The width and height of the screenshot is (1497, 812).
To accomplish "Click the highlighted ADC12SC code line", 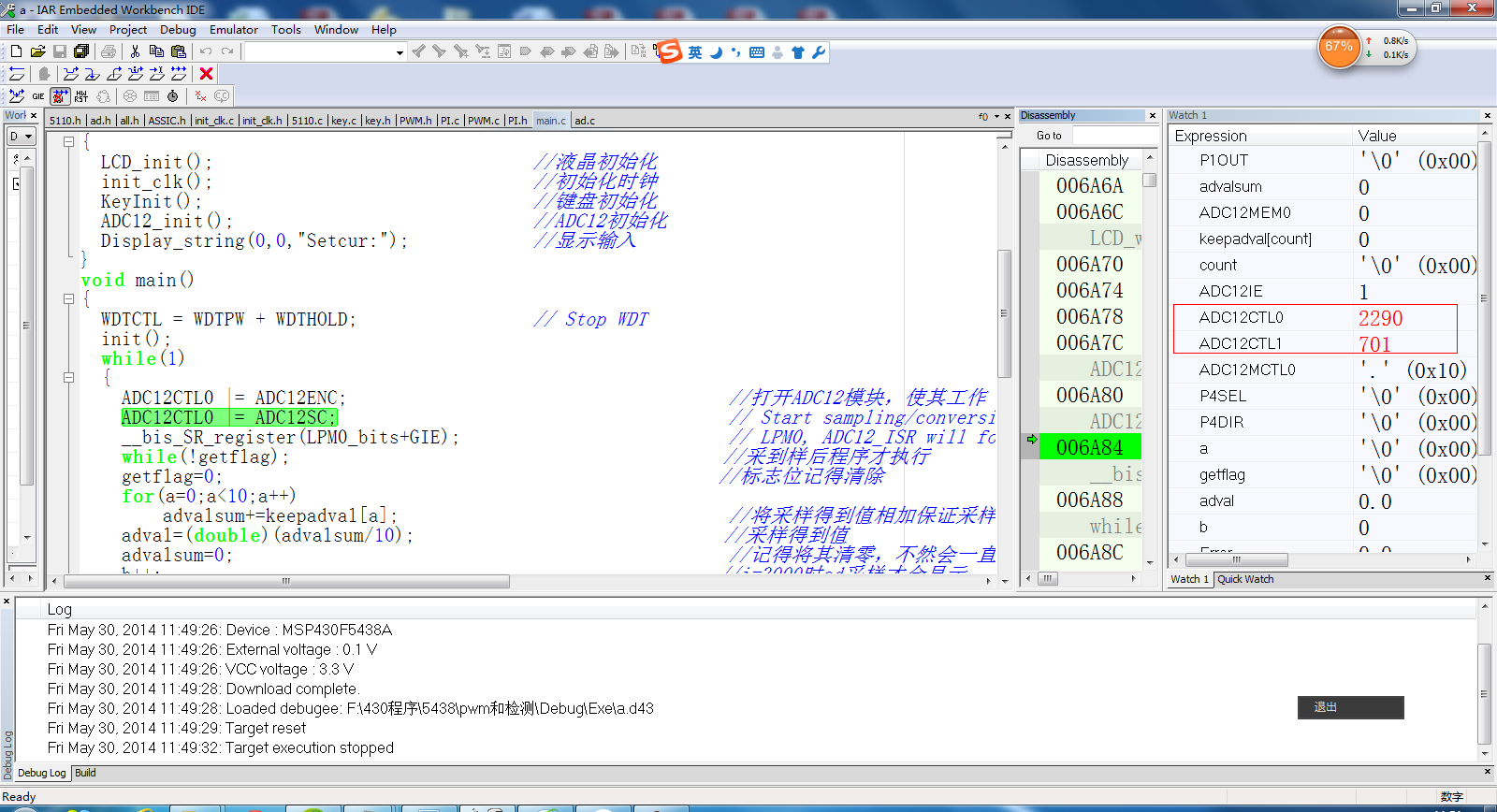I will (x=229, y=417).
